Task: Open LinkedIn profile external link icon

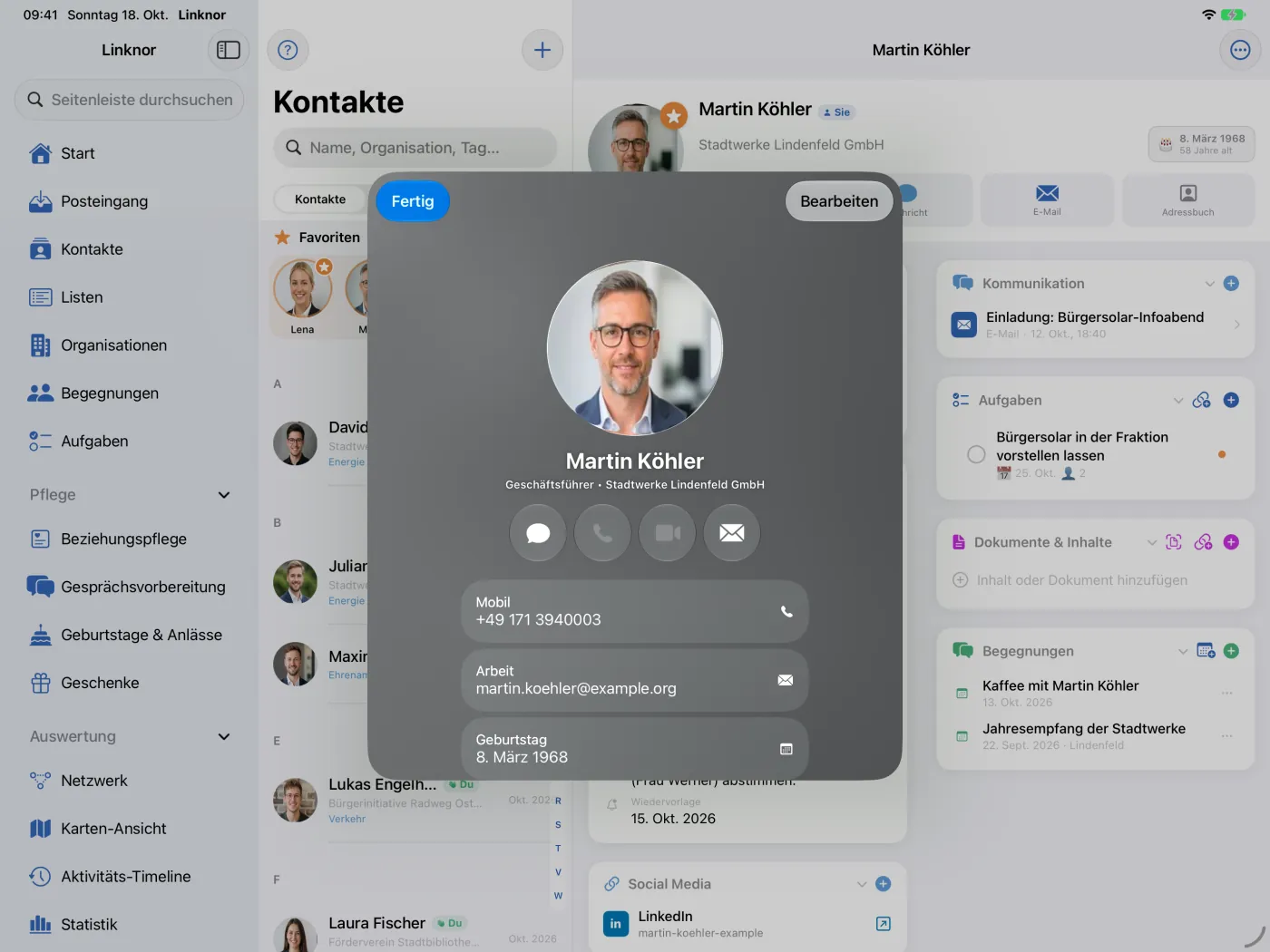Action: [x=884, y=924]
